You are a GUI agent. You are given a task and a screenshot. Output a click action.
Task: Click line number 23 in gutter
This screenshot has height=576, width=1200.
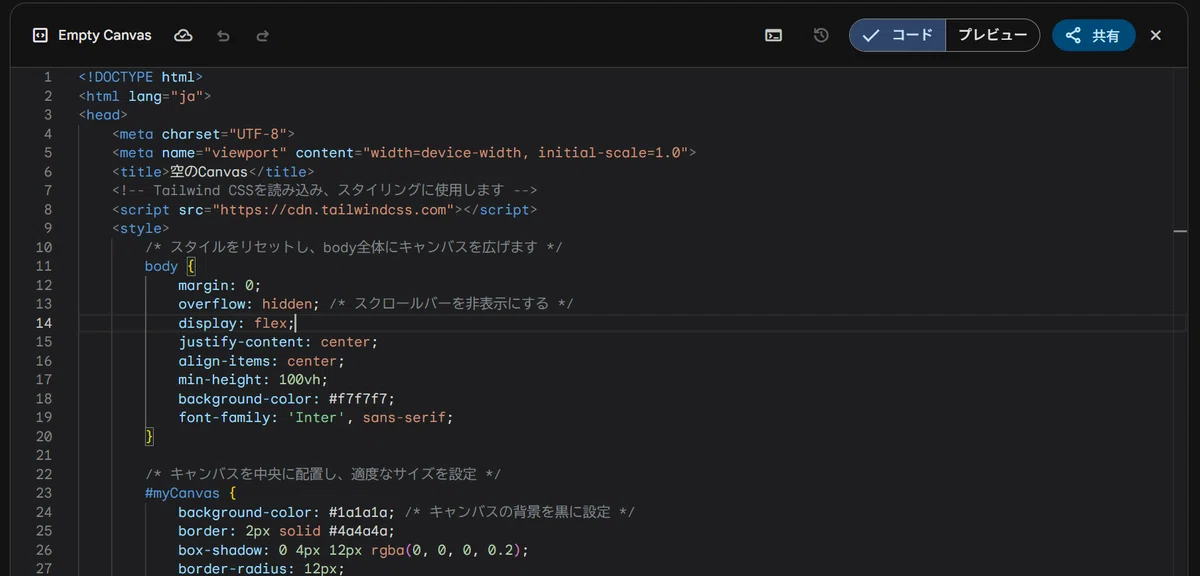pyautogui.click(x=44, y=493)
